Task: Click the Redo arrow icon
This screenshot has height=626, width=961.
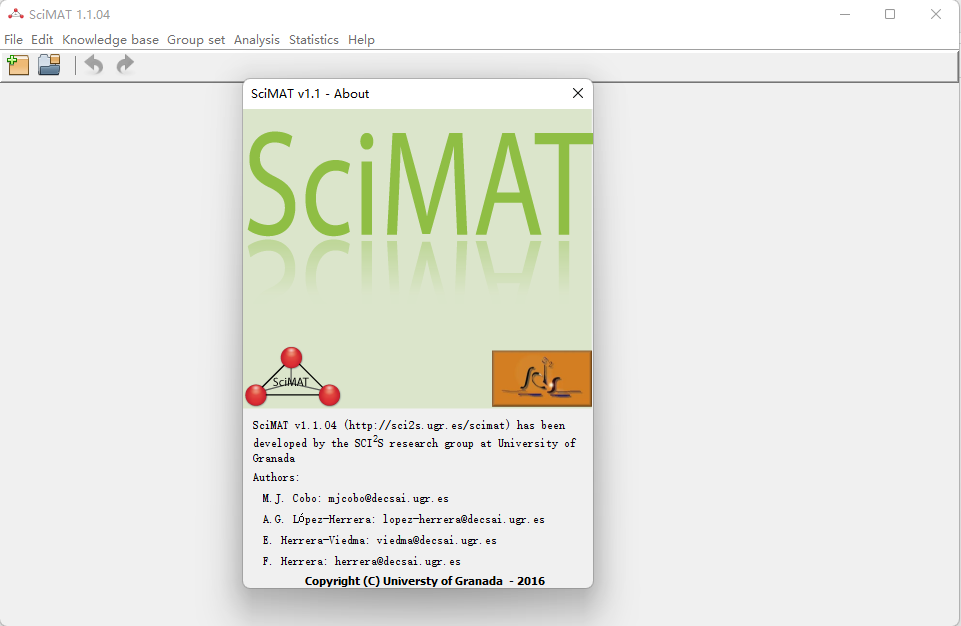Action: [x=125, y=64]
